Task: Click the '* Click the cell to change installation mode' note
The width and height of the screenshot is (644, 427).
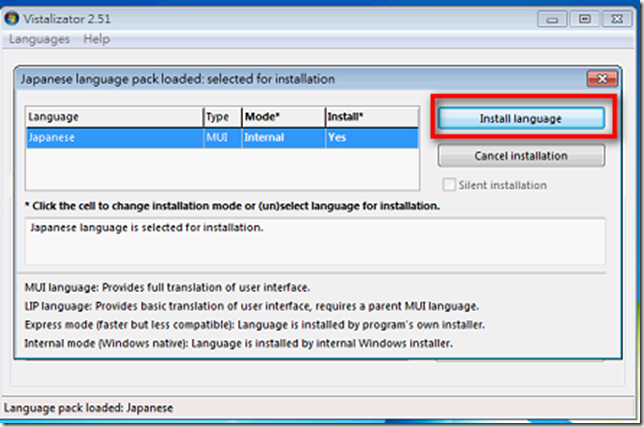Action: (232, 206)
